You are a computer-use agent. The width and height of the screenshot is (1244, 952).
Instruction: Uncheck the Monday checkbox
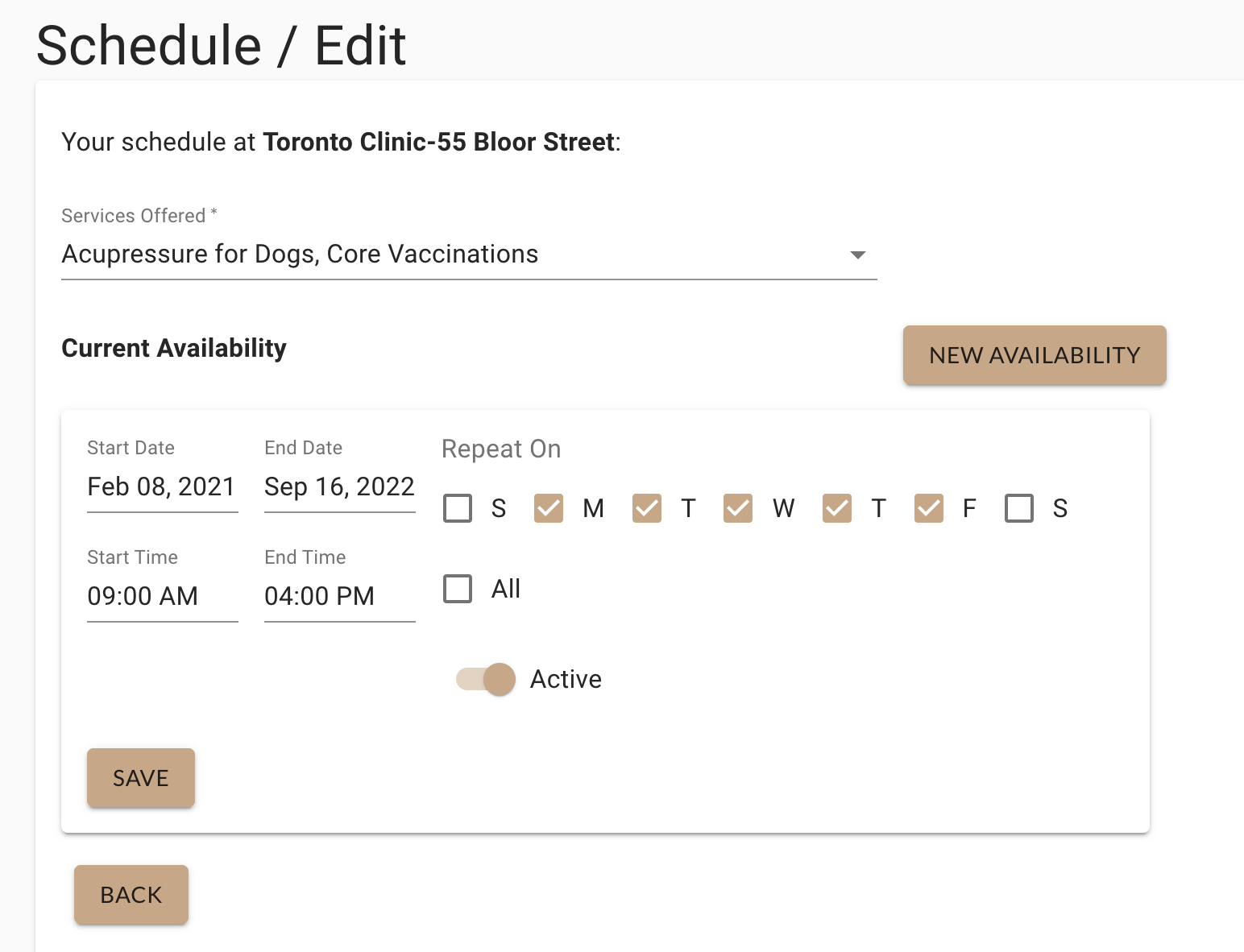[549, 508]
